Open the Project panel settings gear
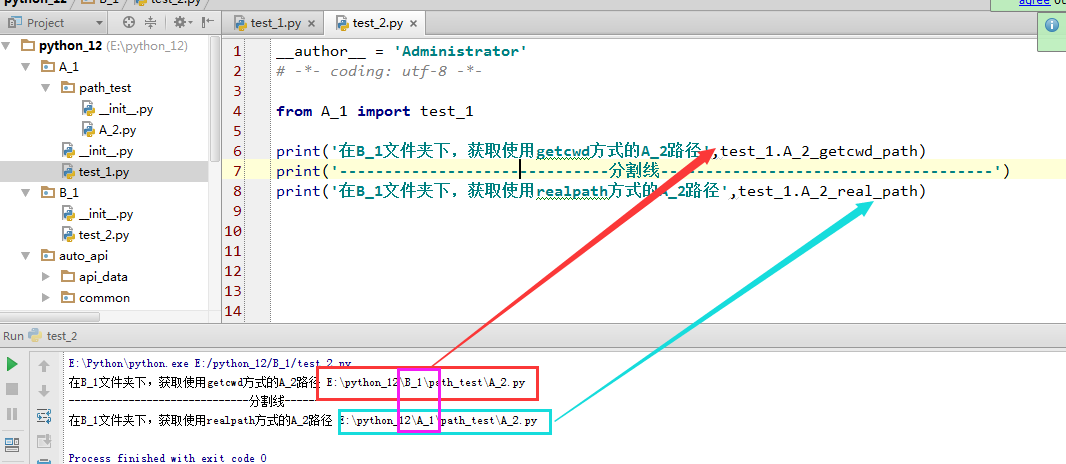 click(x=180, y=22)
